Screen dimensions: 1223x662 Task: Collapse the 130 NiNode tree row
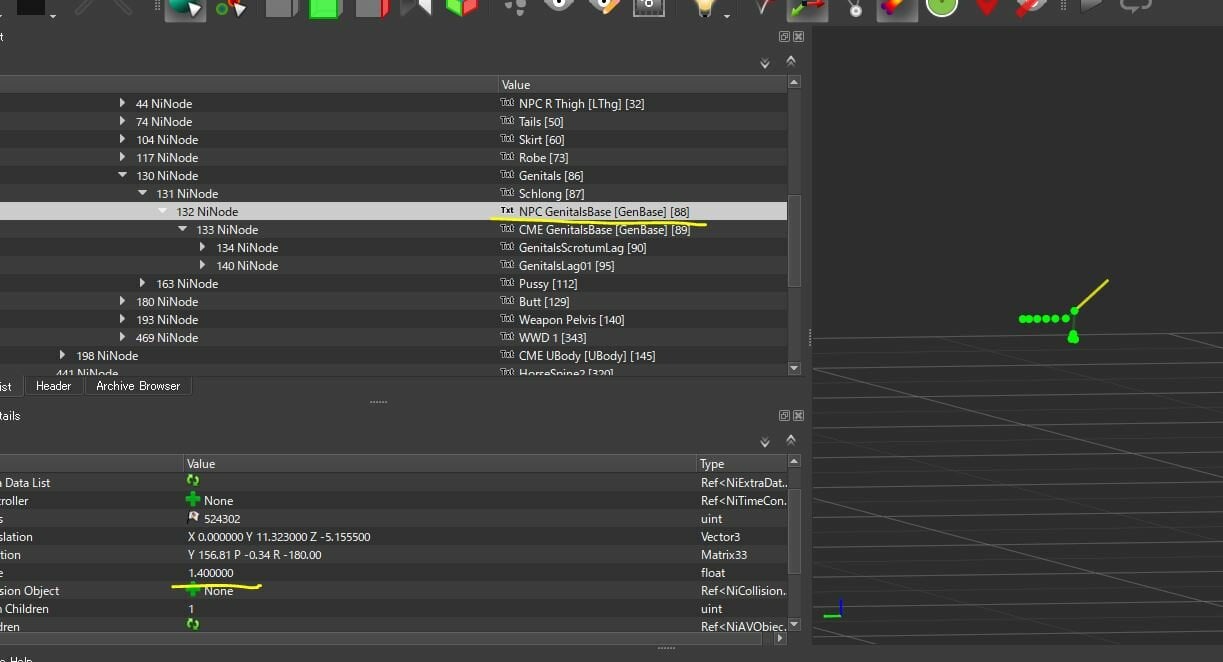[123, 175]
